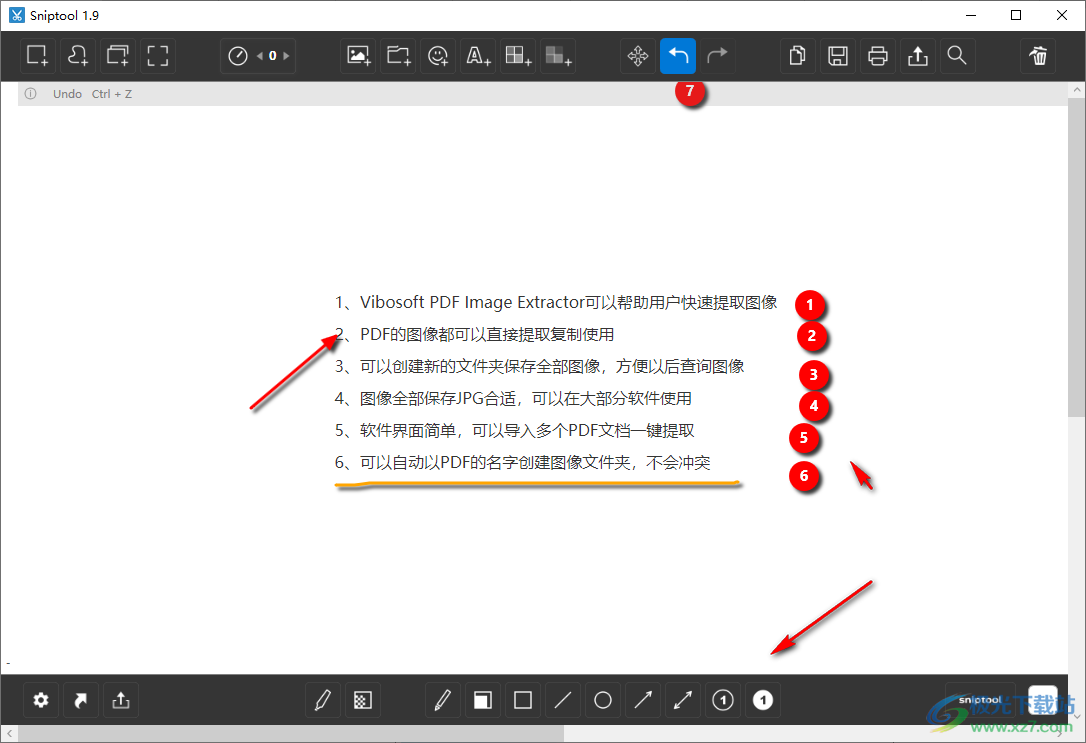Apply the blur effect tool
Screen dimensions: 1086x743
557,55
